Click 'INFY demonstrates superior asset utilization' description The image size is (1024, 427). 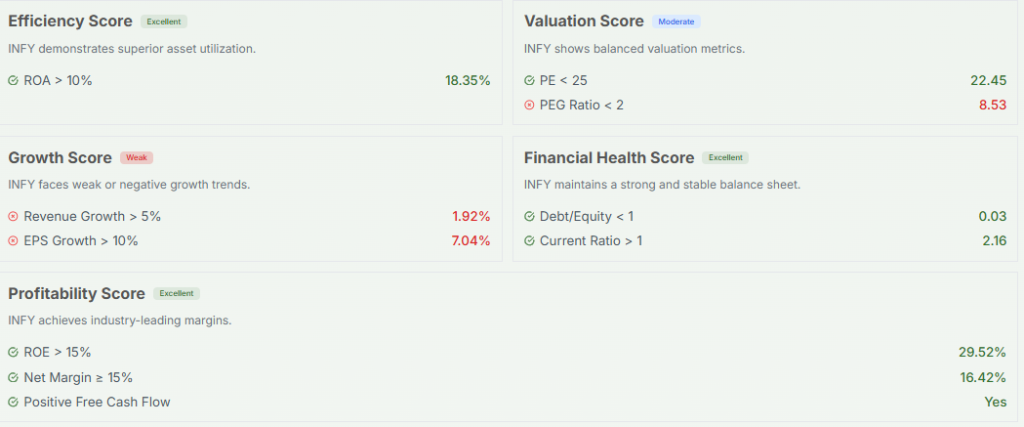click(132, 49)
